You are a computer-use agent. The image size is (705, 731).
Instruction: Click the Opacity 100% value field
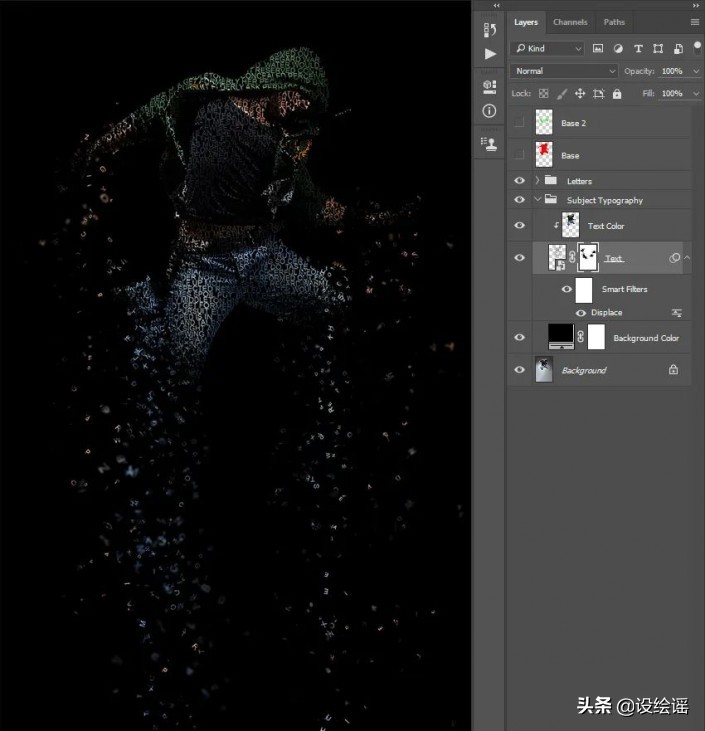pyautogui.click(x=672, y=71)
